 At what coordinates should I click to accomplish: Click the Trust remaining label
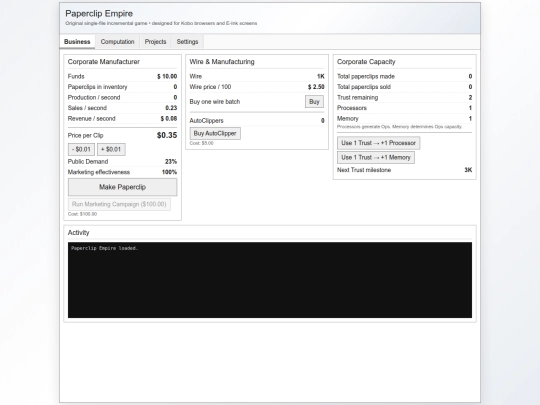pyautogui.click(x=357, y=97)
